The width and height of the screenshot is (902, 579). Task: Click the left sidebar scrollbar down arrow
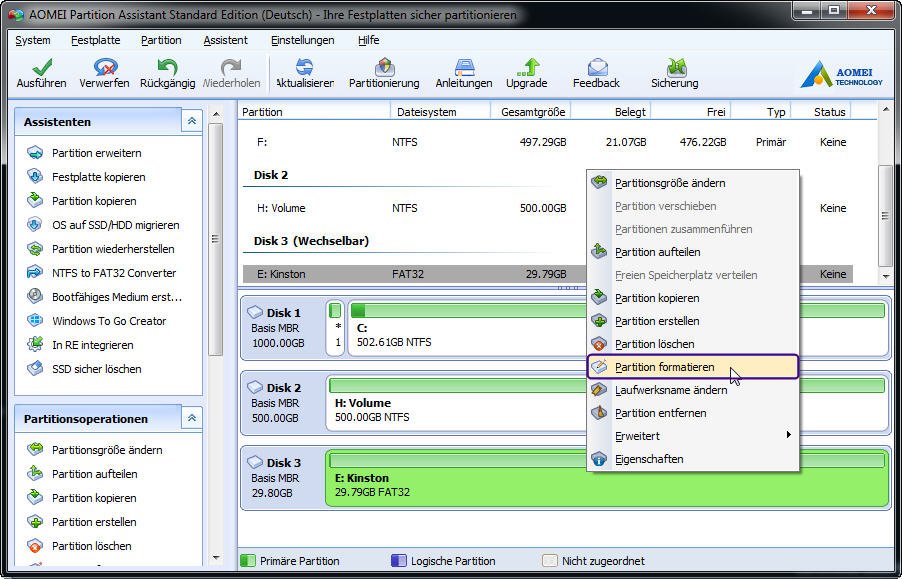[x=216, y=558]
